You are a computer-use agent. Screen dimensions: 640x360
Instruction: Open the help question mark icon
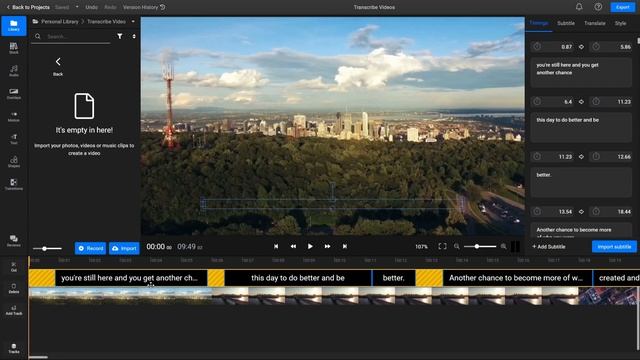(598, 7)
